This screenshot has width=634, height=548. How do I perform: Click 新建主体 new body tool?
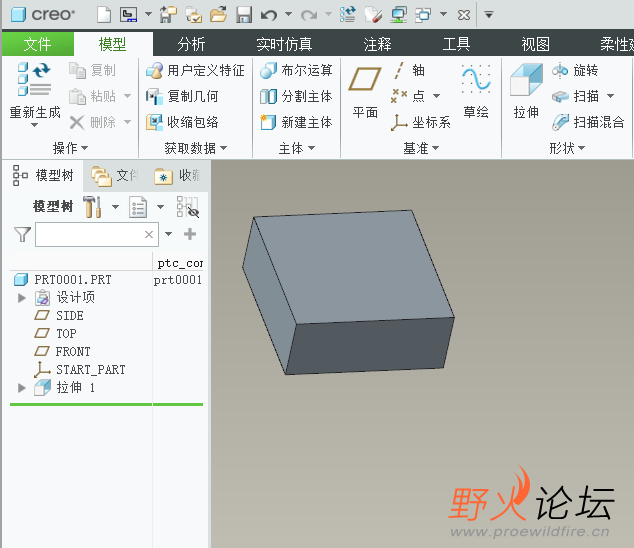coord(296,122)
